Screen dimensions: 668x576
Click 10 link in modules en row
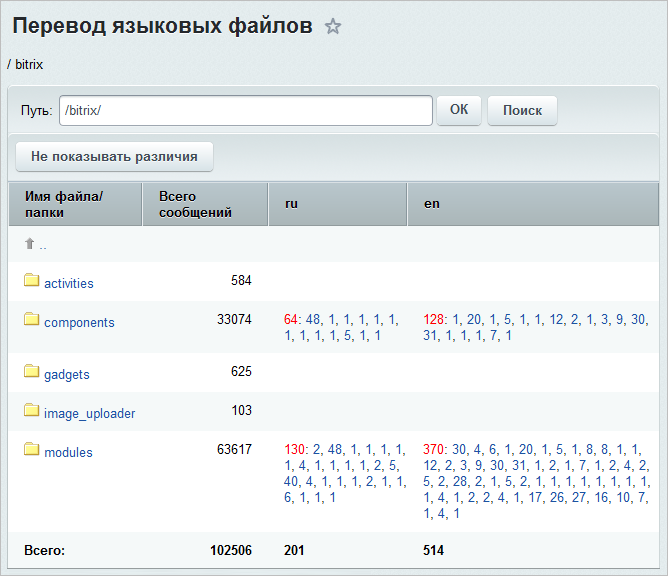click(623, 498)
